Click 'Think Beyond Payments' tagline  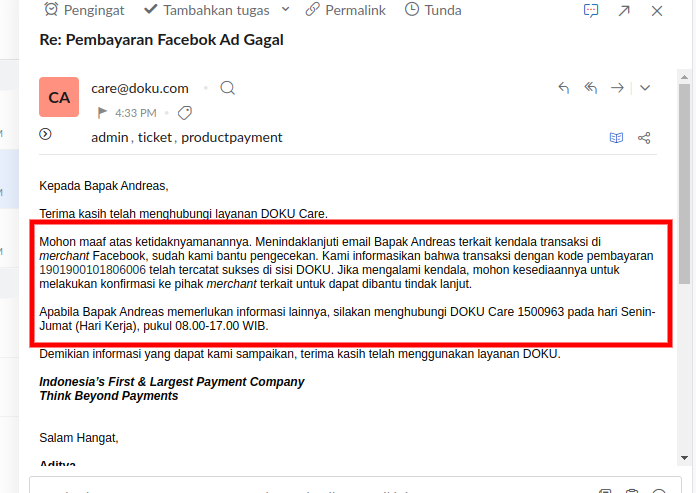(x=109, y=396)
